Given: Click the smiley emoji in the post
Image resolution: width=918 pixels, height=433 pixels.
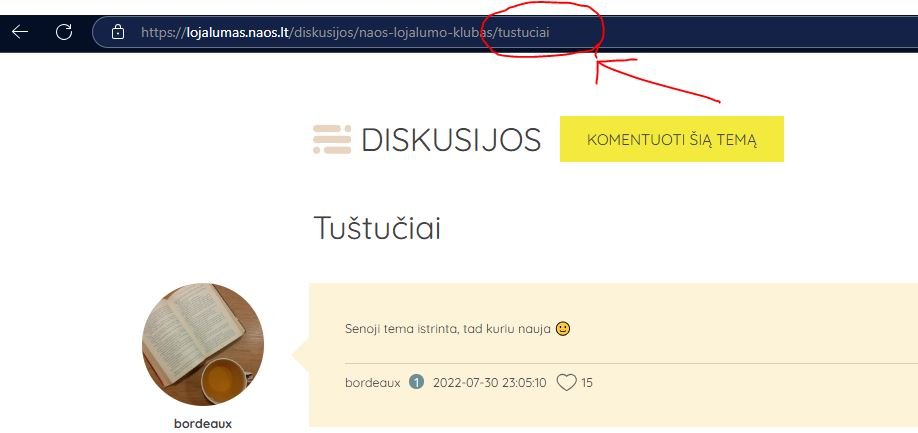Looking at the screenshot, I should (x=563, y=328).
